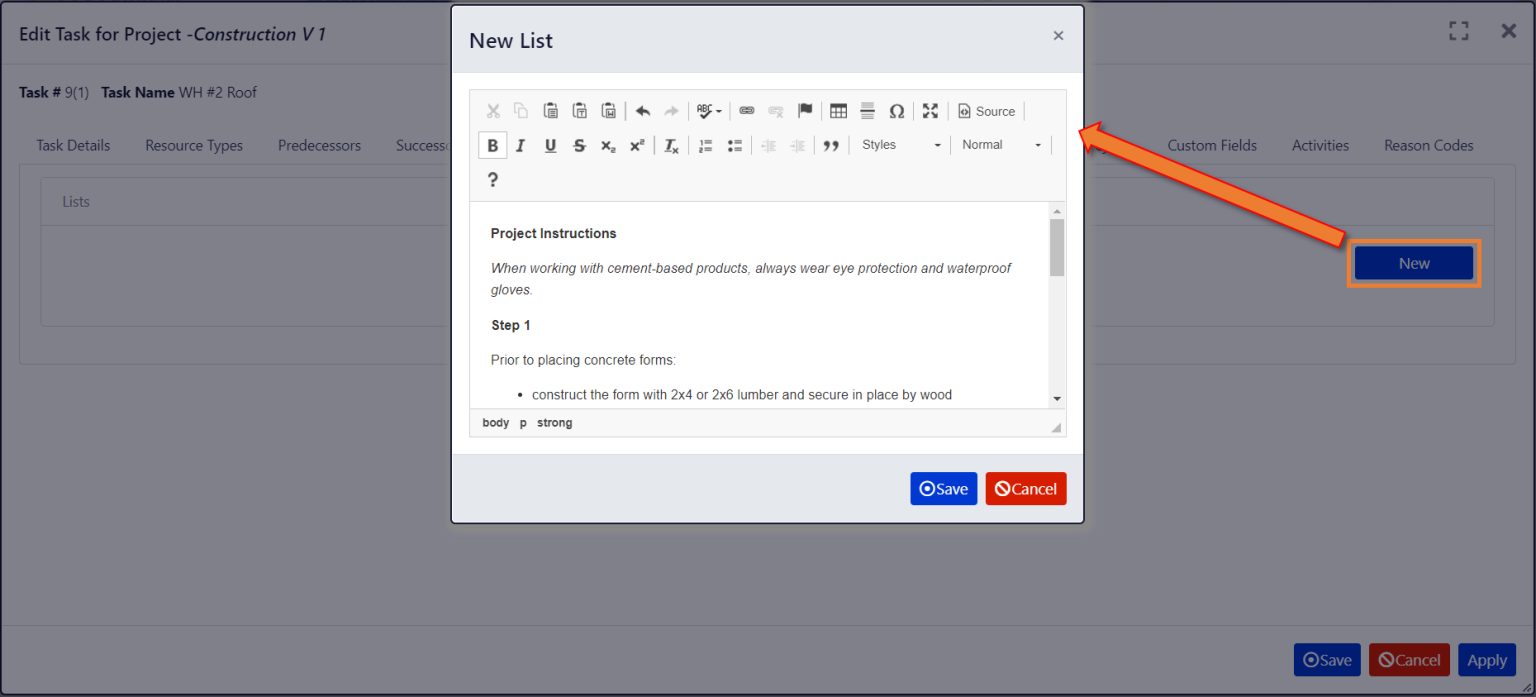Click the editor resize grip handle

(x=1056, y=427)
